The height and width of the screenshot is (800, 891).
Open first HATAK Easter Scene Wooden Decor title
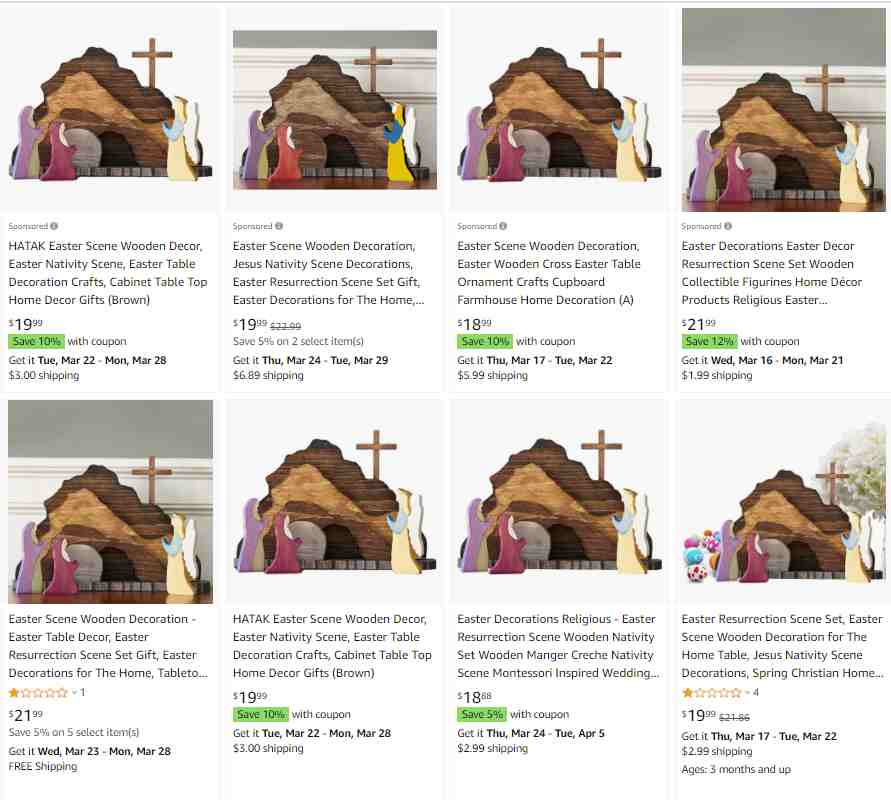click(108, 273)
